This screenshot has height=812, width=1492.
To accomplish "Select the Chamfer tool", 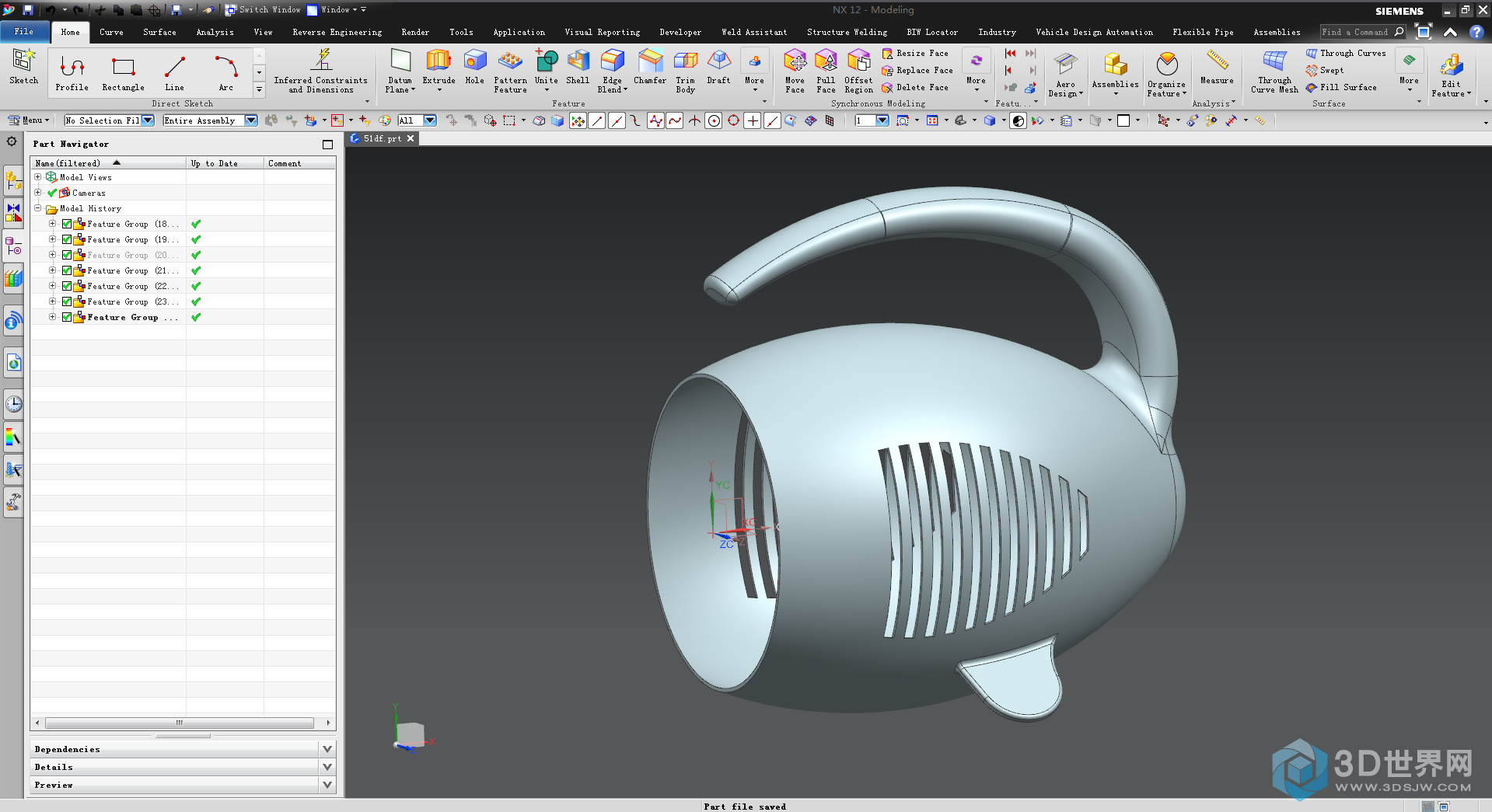I will (650, 68).
